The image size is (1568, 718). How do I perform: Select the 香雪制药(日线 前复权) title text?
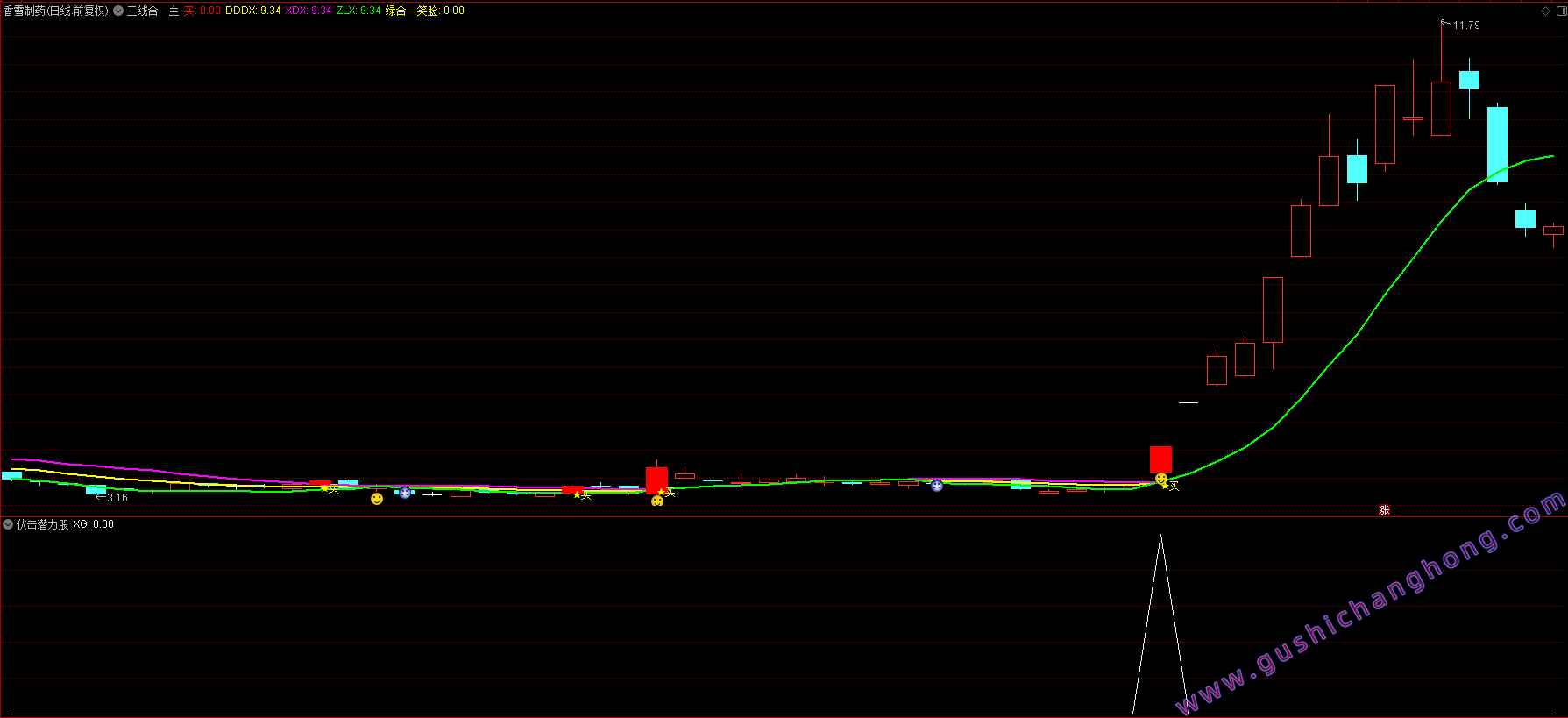(56, 11)
